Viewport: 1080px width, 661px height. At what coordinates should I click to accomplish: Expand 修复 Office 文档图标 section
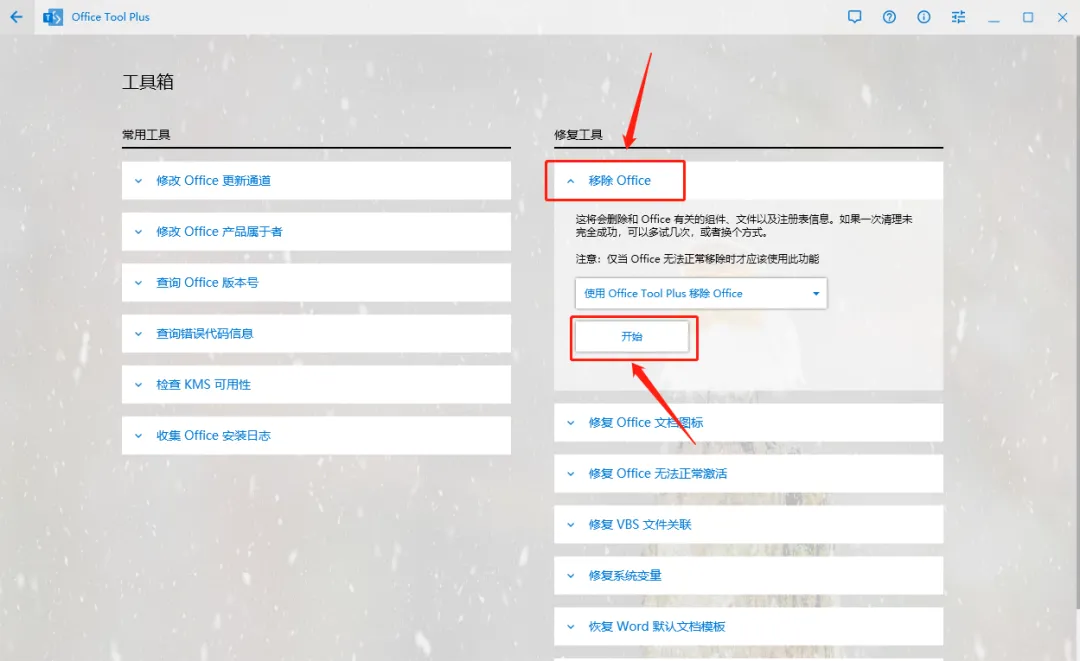pos(749,423)
